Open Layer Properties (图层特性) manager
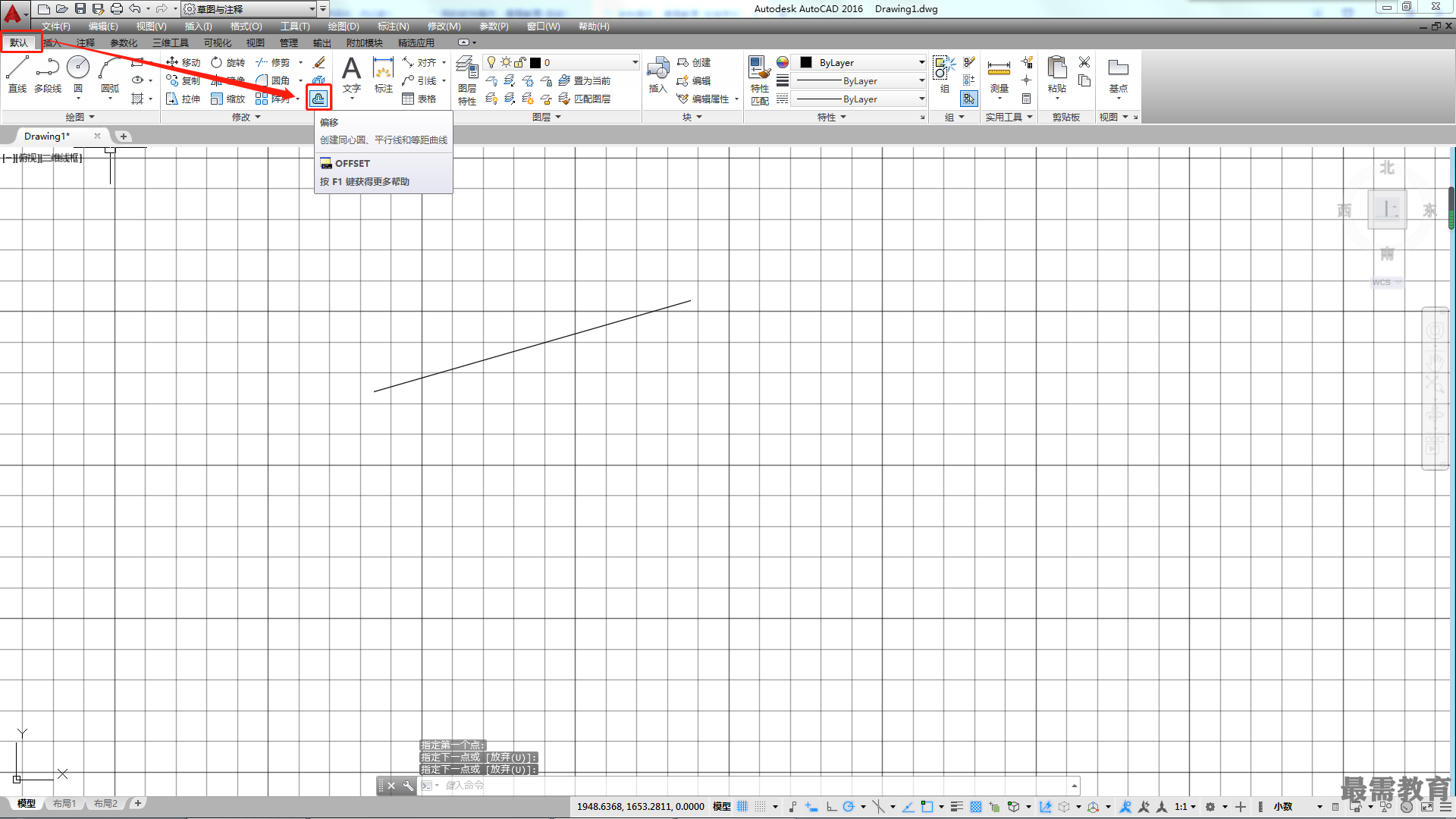The width and height of the screenshot is (1456, 819). coord(467,80)
